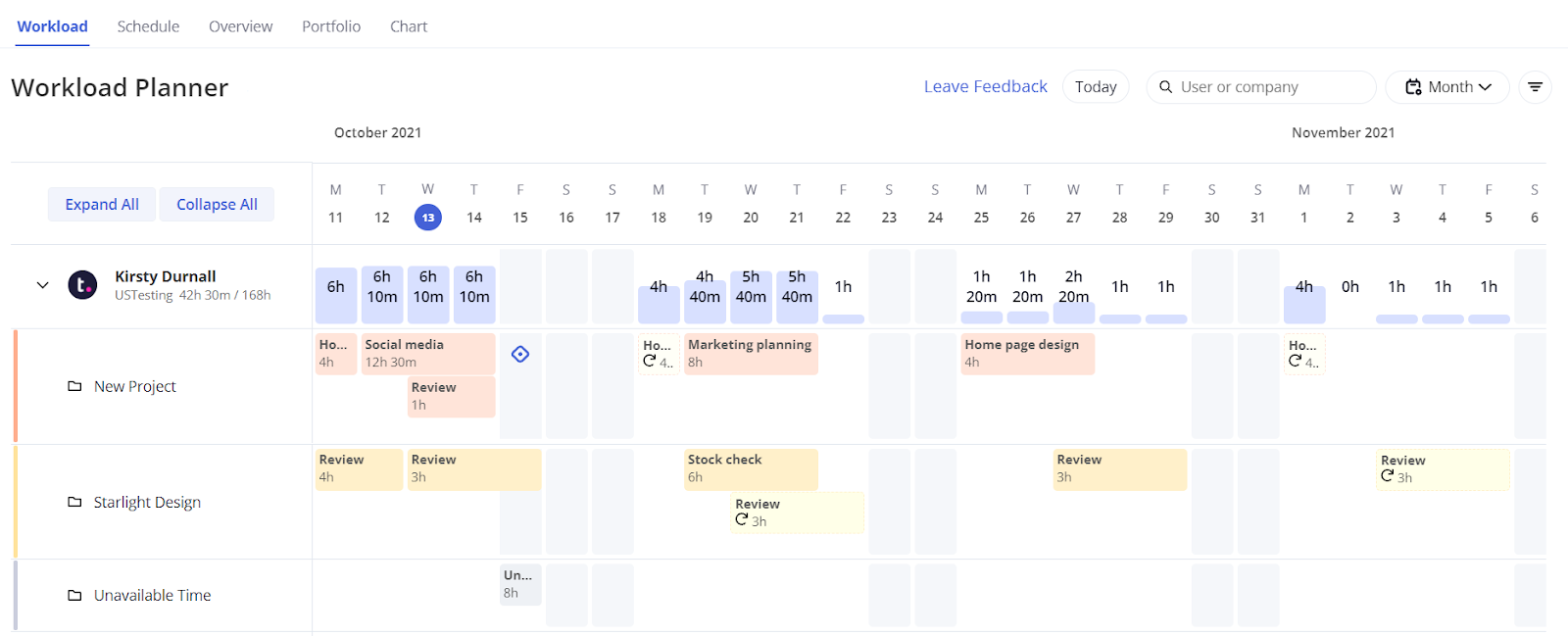Click the folder icon next to New Project
This screenshot has height=636, width=1568.
point(74,386)
